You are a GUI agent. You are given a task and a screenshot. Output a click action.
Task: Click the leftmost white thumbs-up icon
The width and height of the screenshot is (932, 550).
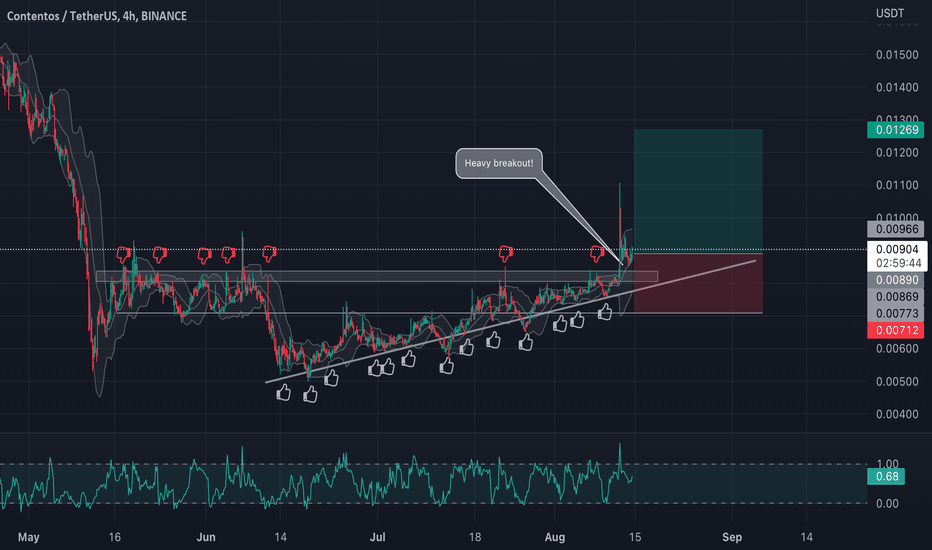[x=284, y=392]
